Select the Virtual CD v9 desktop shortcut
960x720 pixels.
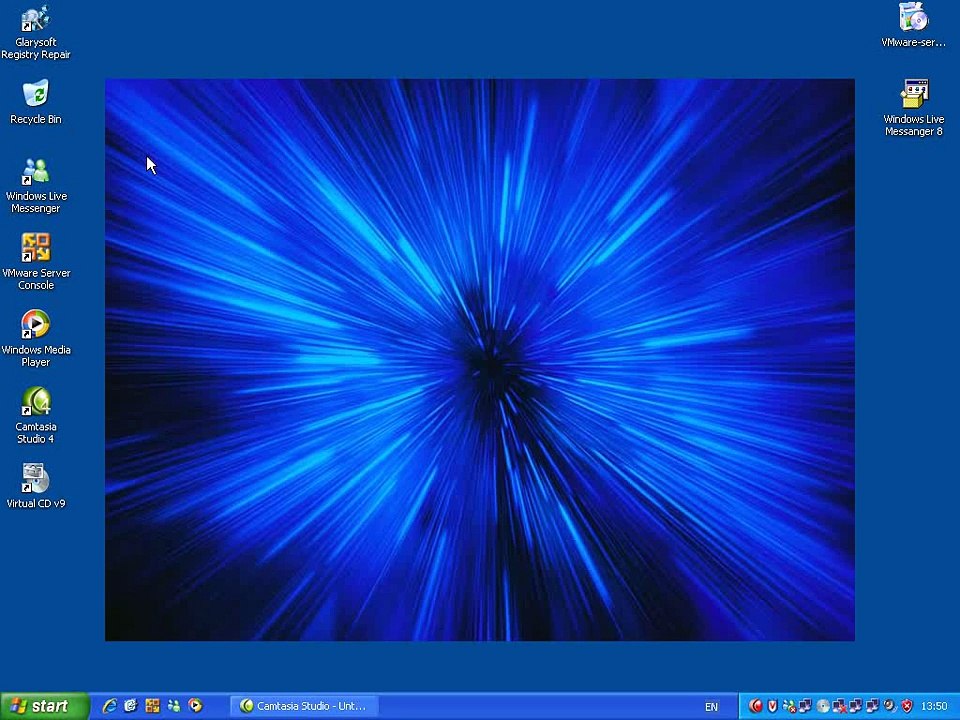click(36, 487)
